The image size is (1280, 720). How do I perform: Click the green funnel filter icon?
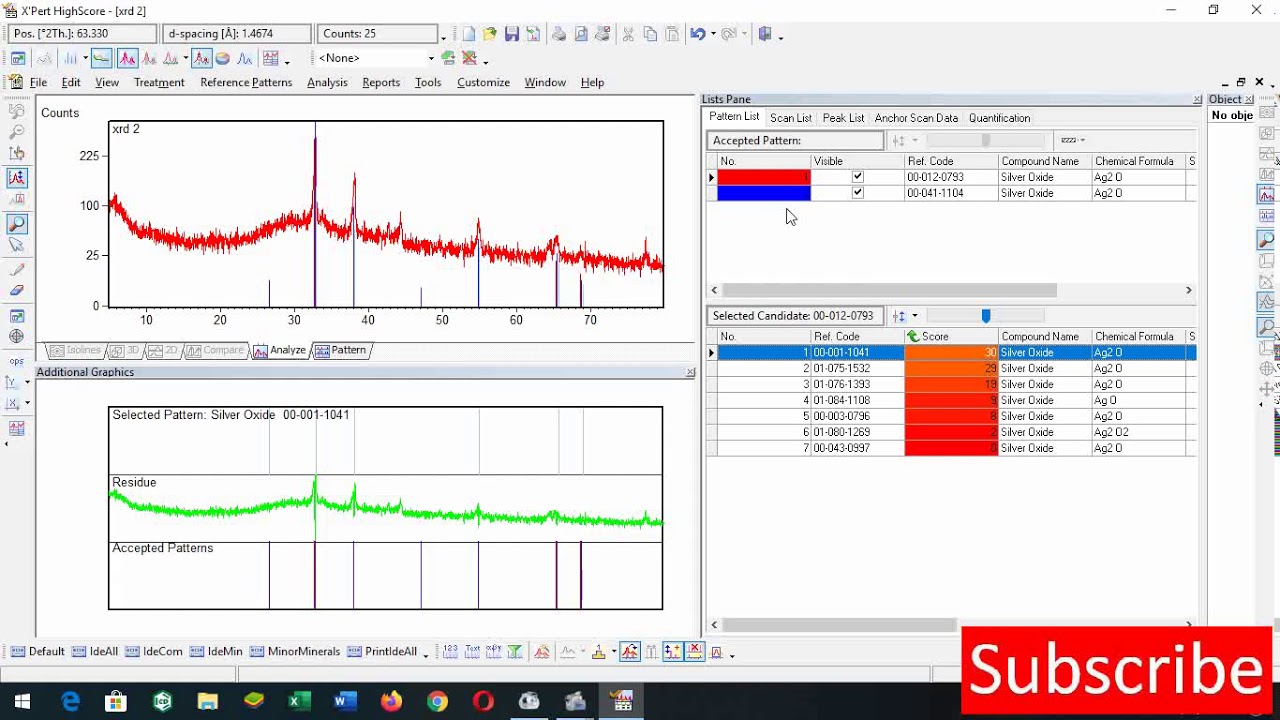pyautogui.click(x=514, y=652)
